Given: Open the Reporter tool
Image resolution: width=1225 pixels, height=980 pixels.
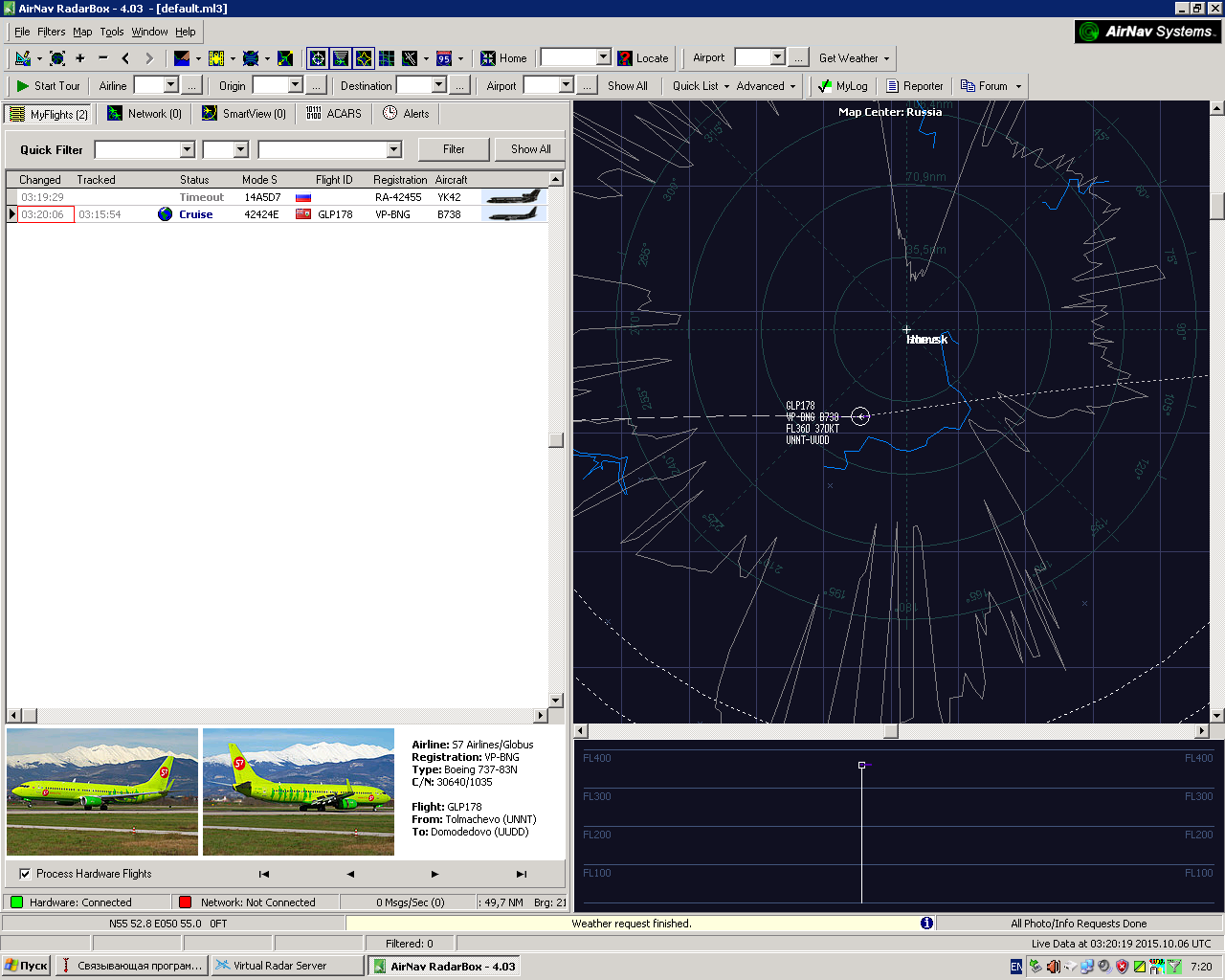Looking at the screenshot, I should (x=915, y=86).
